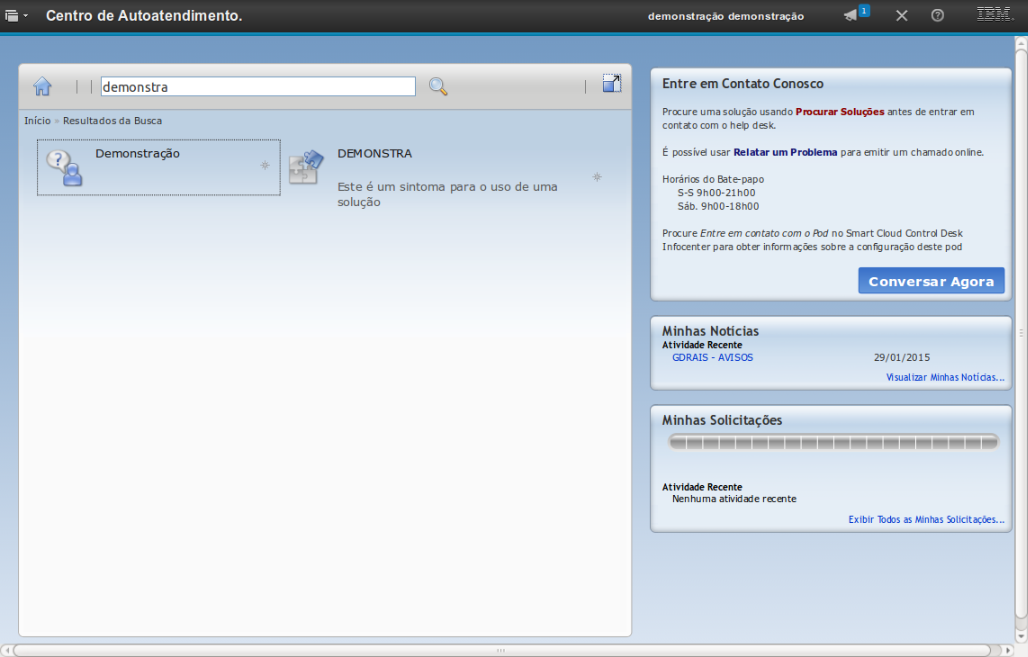Open the navigation menu dropdown at top-left
The width and height of the screenshot is (1028, 657).
16,16
